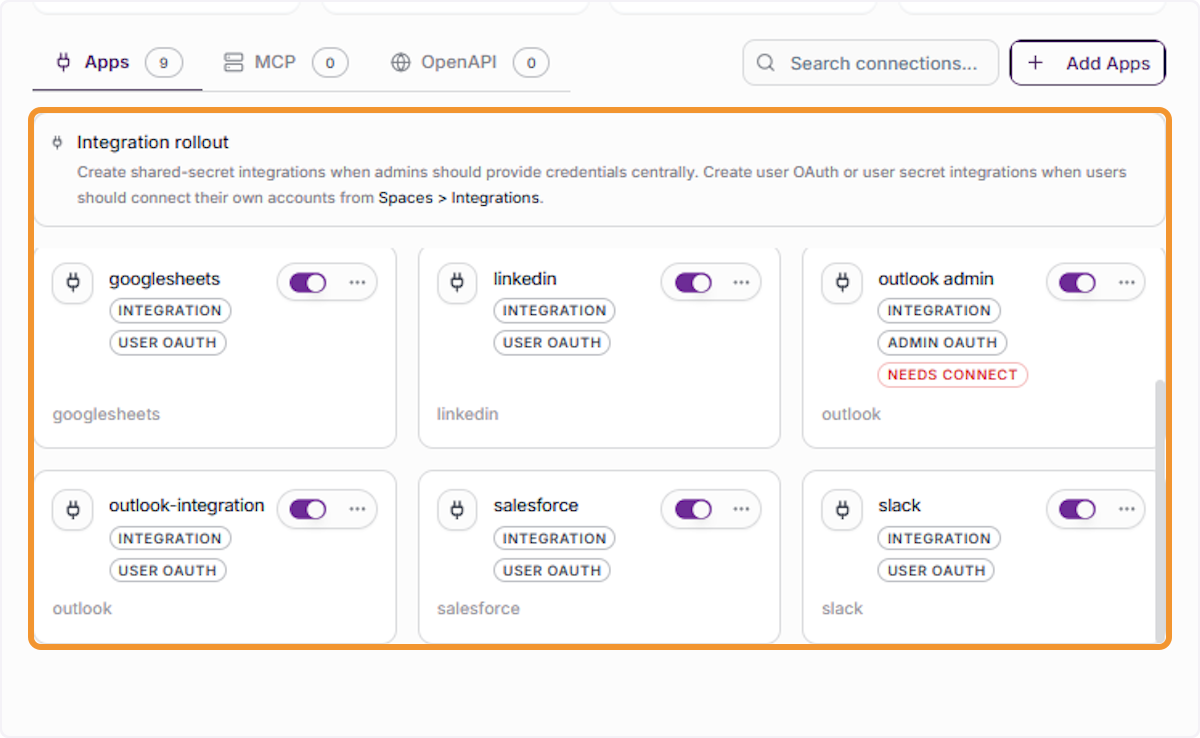Screen dimensions: 1200x738
Task: Open the googlesheets more options menu
Action: (x=357, y=283)
